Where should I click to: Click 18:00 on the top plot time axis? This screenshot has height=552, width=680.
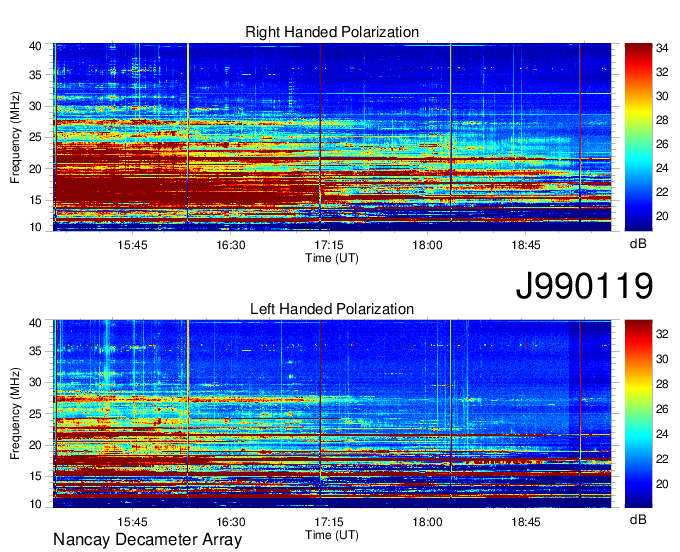(x=427, y=245)
